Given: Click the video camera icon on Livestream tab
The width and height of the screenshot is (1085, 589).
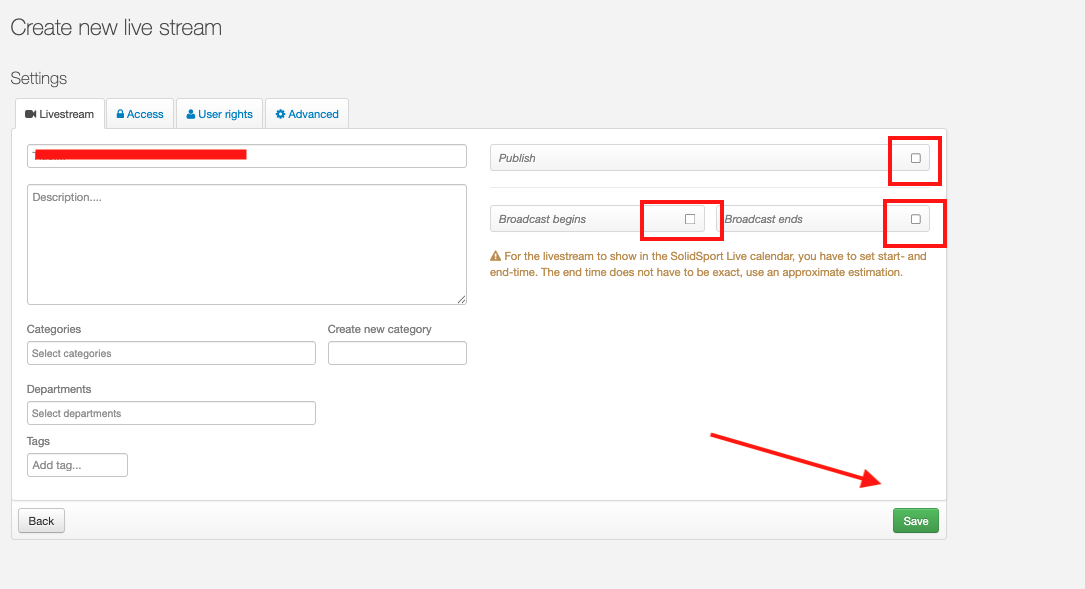Looking at the screenshot, I should point(31,114).
